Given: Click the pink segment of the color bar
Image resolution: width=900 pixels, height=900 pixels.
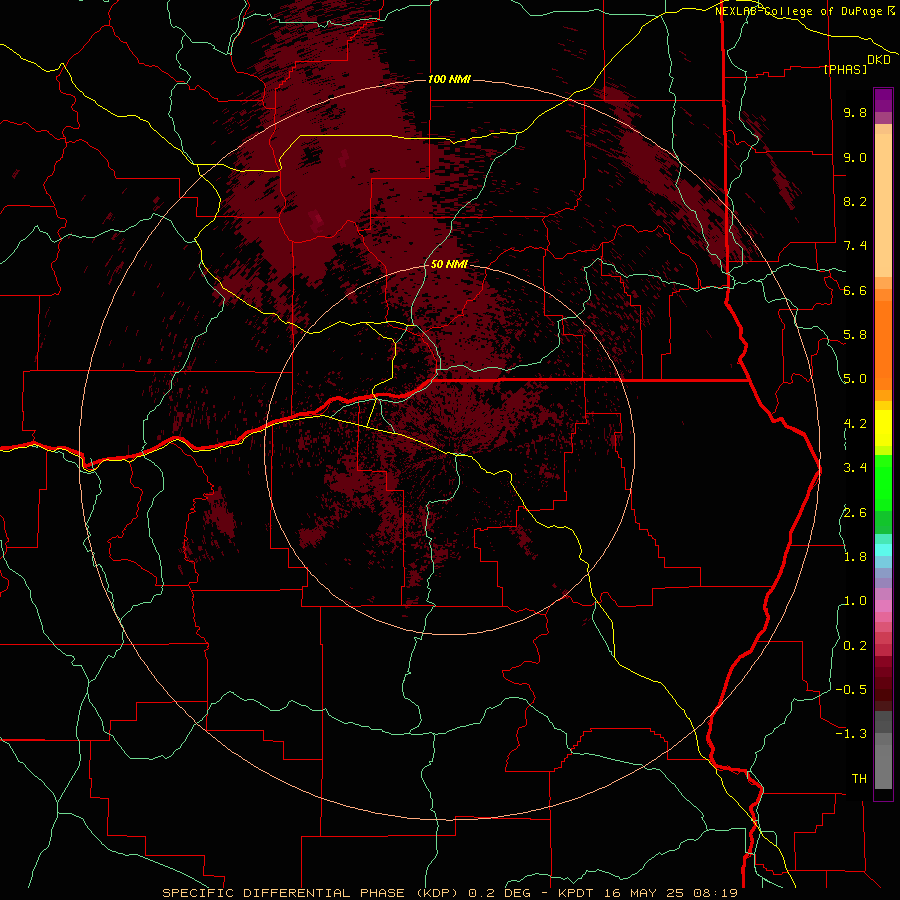Looking at the screenshot, I should (883, 606).
